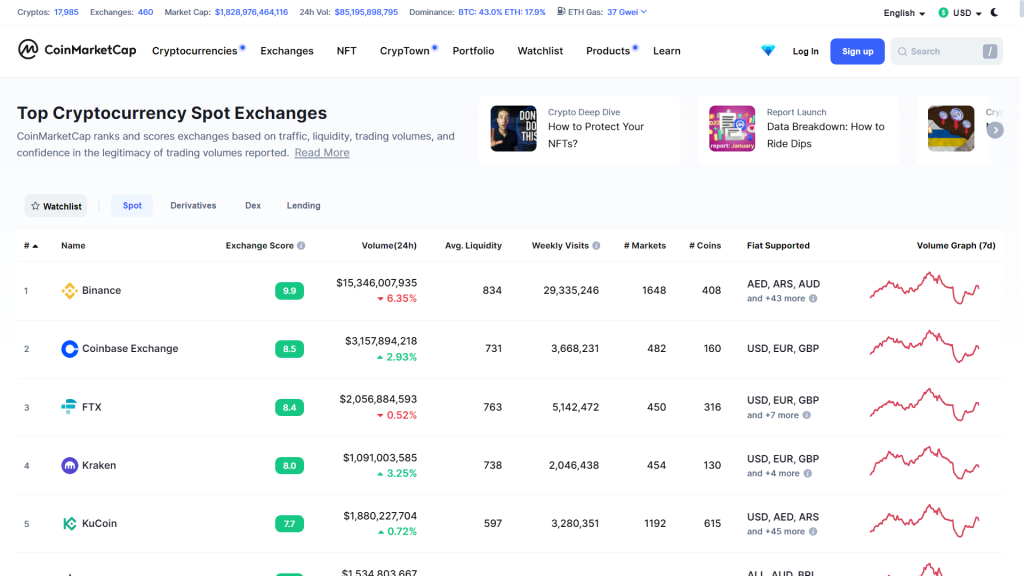
Task: Click info icon beside KuCoin +45 more
Action: (813, 532)
